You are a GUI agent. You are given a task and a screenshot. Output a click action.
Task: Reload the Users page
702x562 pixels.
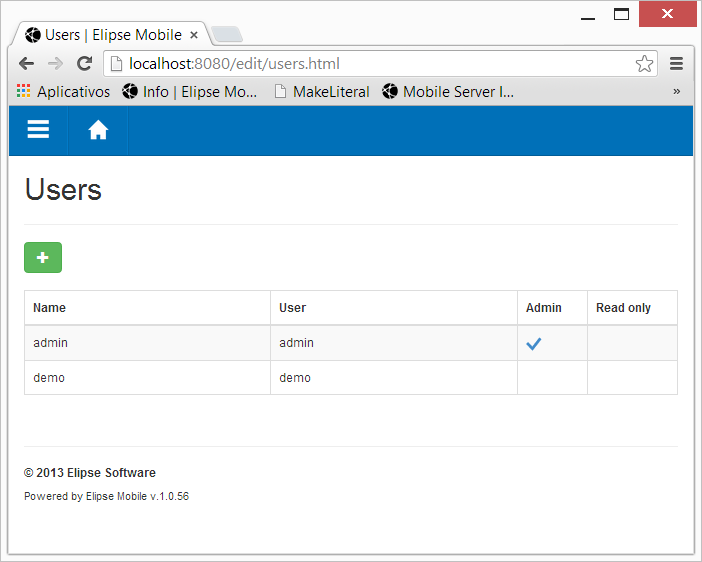pos(84,64)
